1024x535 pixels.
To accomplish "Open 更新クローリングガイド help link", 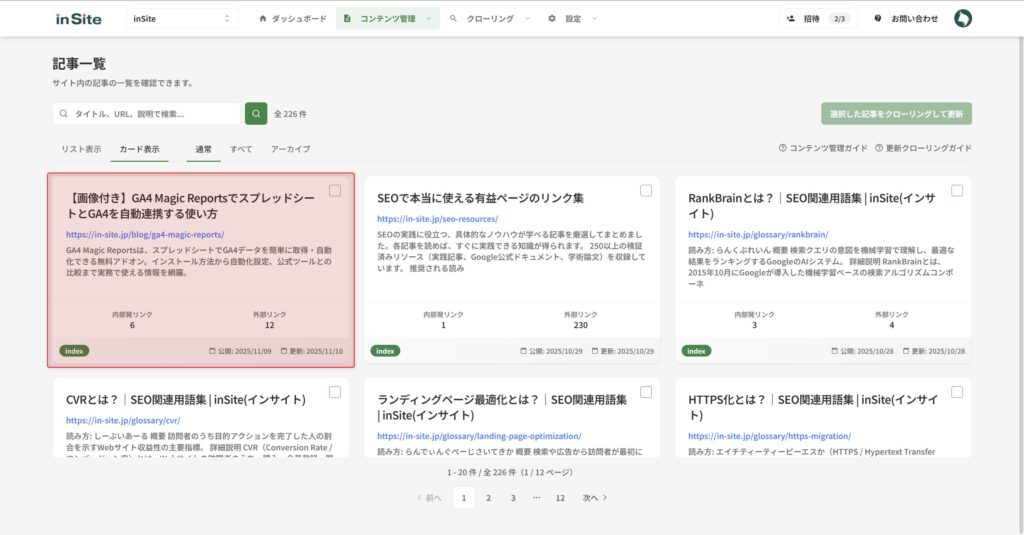I will pyautogui.click(x=923, y=148).
